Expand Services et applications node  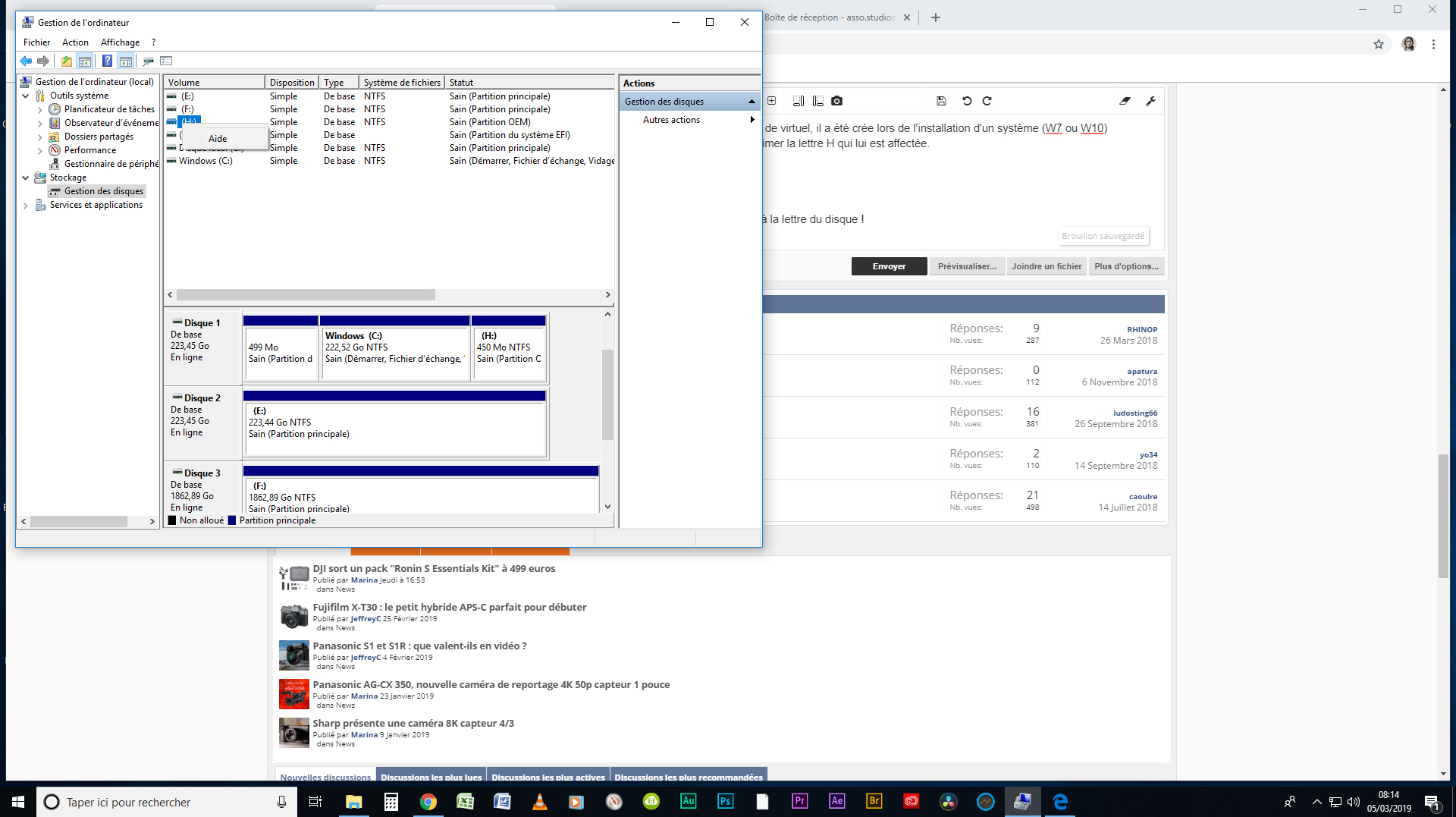pos(26,205)
